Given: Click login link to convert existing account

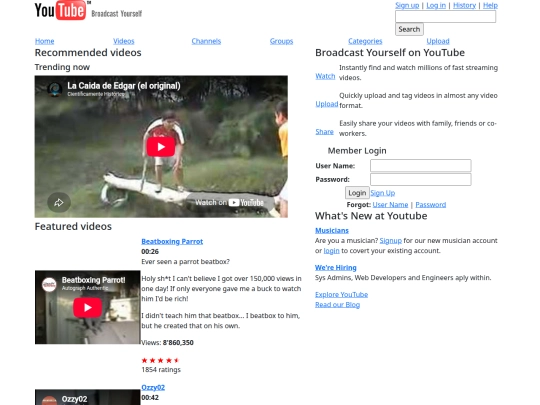Looking at the screenshot, I should (331, 251).
